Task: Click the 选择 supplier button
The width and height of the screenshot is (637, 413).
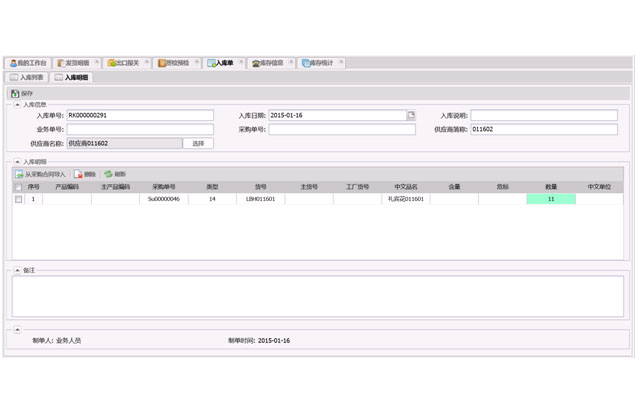Action: coord(198,143)
